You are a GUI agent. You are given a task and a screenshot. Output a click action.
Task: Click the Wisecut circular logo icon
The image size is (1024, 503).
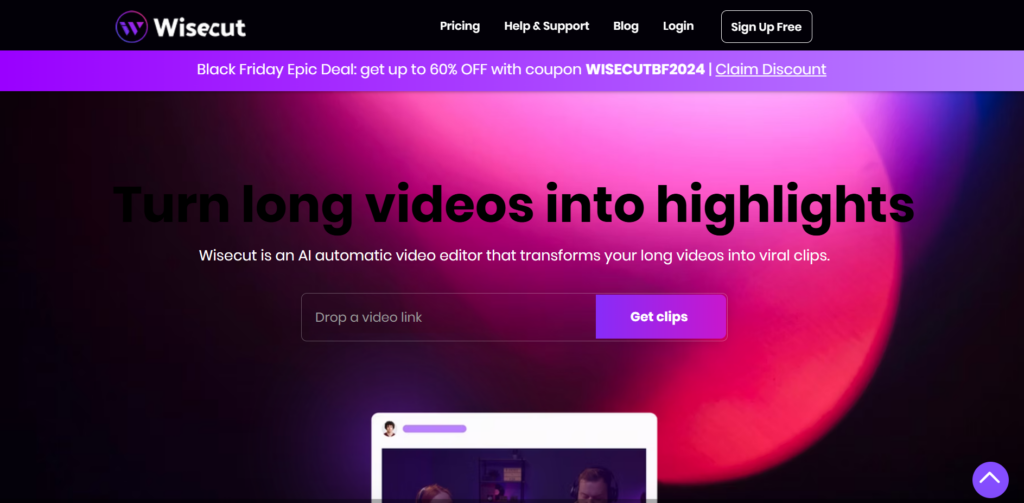(131, 27)
